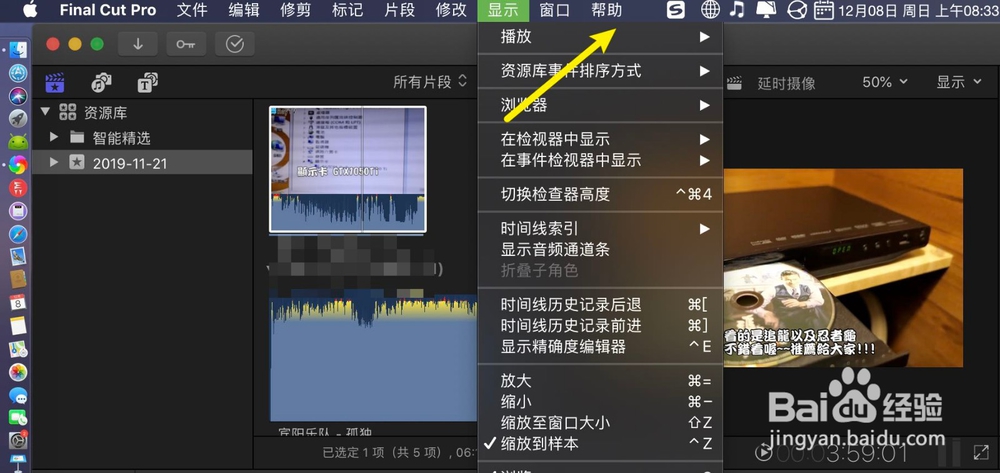Select 时间线历史记录前进 menu item
1000x473 pixels.
pyautogui.click(x=600, y=326)
